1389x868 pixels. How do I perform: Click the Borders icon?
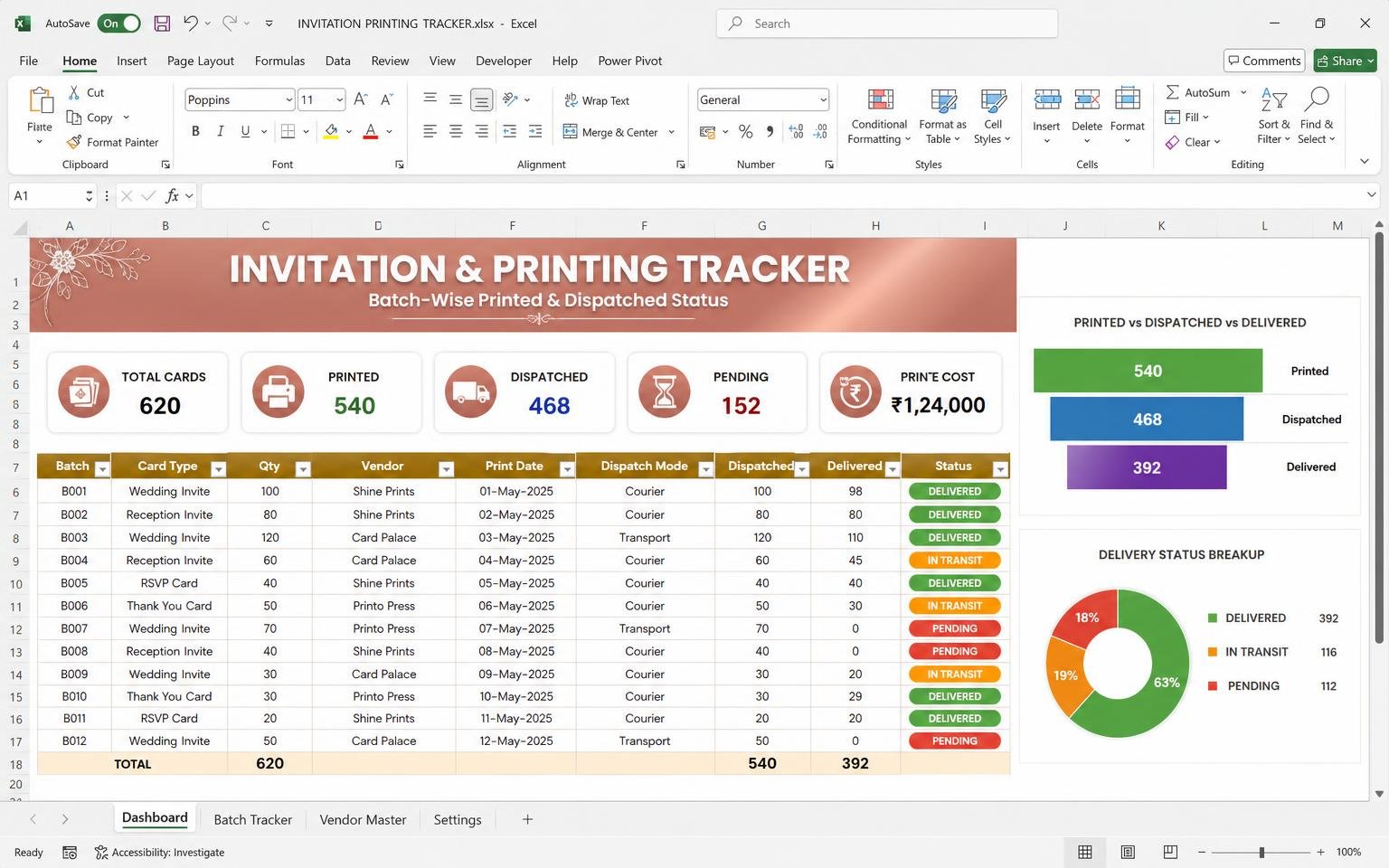[288, 131]
